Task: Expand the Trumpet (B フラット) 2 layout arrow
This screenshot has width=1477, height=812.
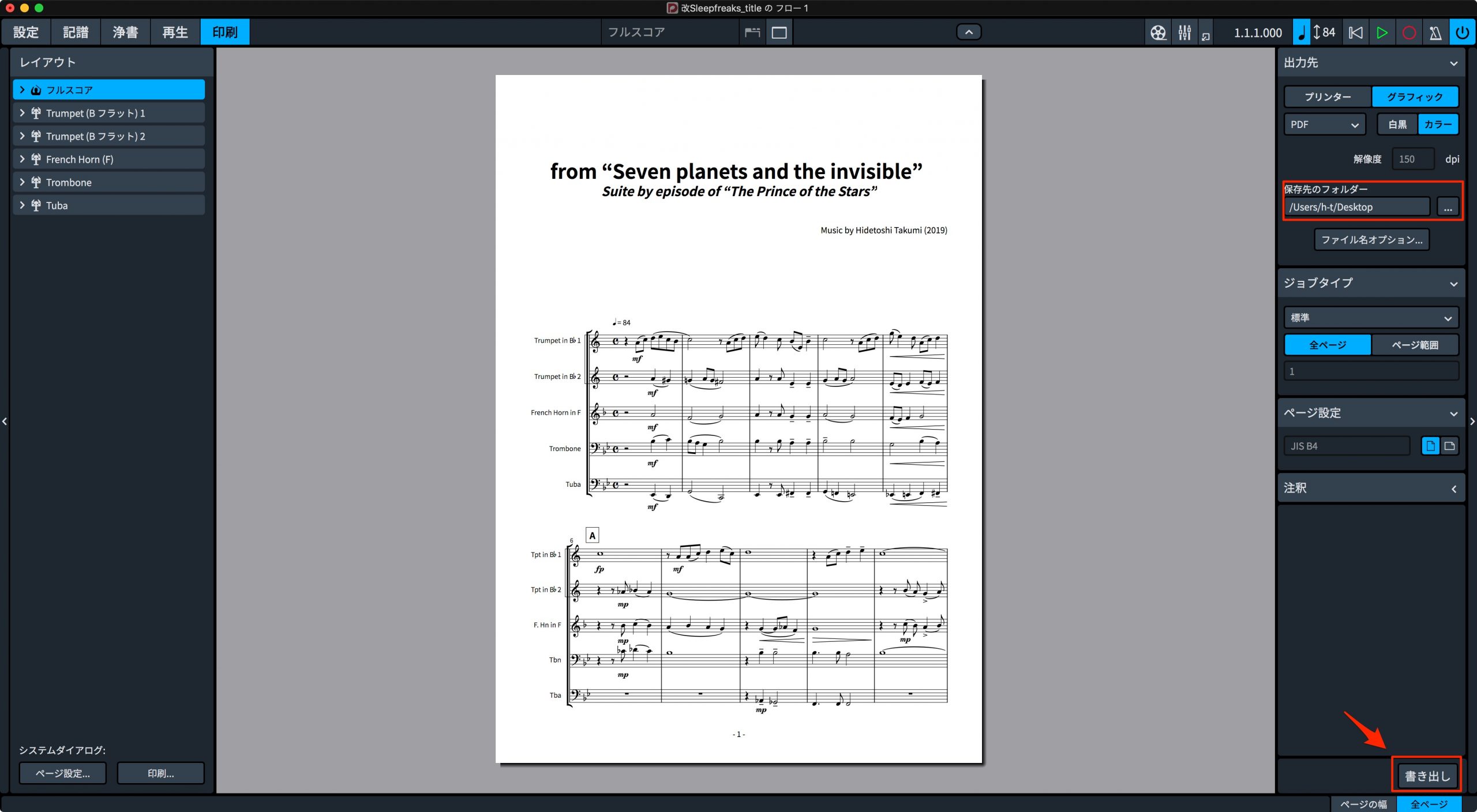Action: (22, 136)
